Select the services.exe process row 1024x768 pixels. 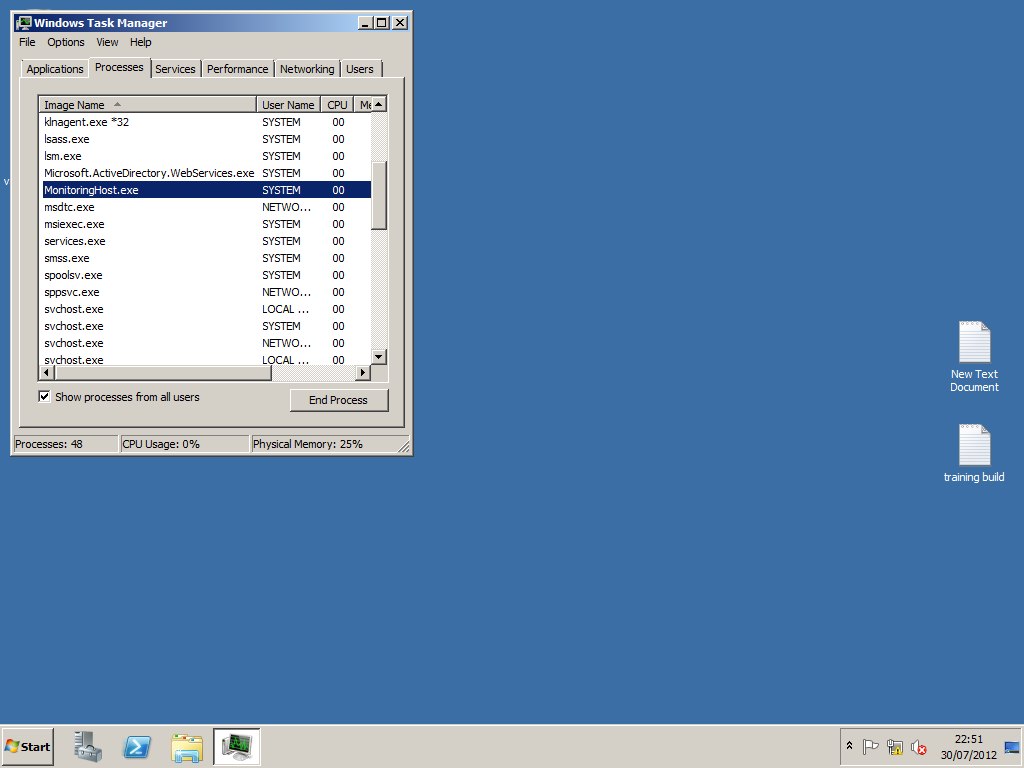click(205, 241)
